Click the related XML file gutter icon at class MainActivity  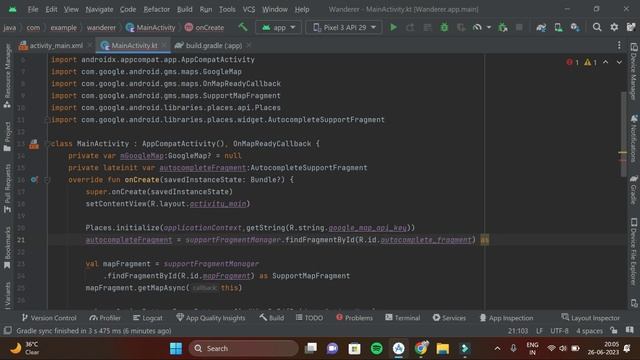(x=34, y=144)
